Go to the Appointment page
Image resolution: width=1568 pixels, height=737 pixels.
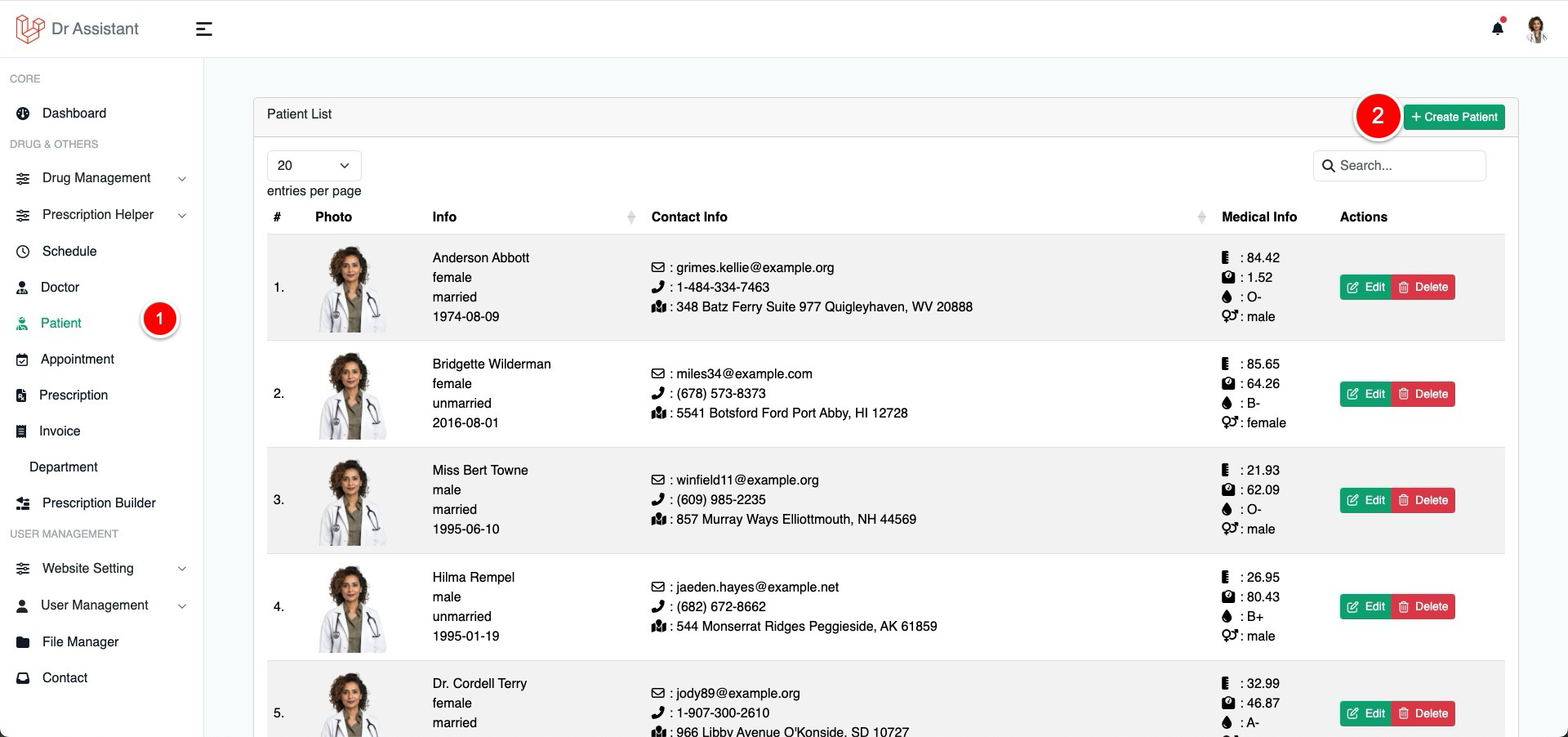click(78, 360)
